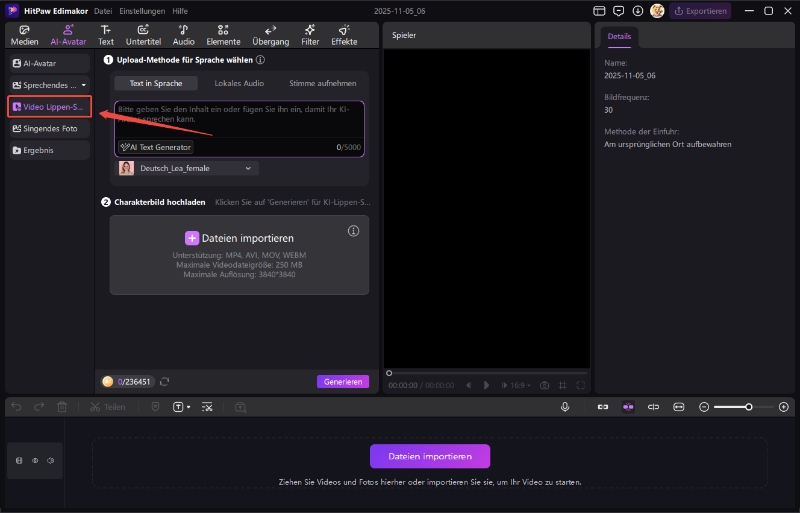This screenshot has width=800, height=513.
Task: Click the zoom-in plus icon on timeline
Action: (783, 407)
